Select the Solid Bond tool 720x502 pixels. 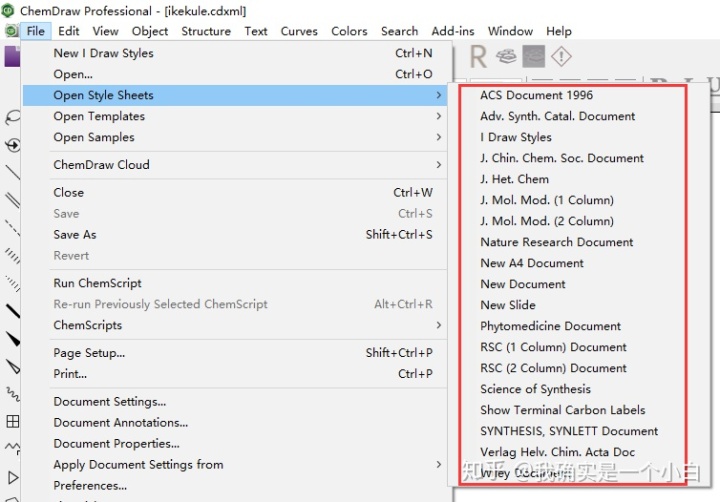[12, 172]
